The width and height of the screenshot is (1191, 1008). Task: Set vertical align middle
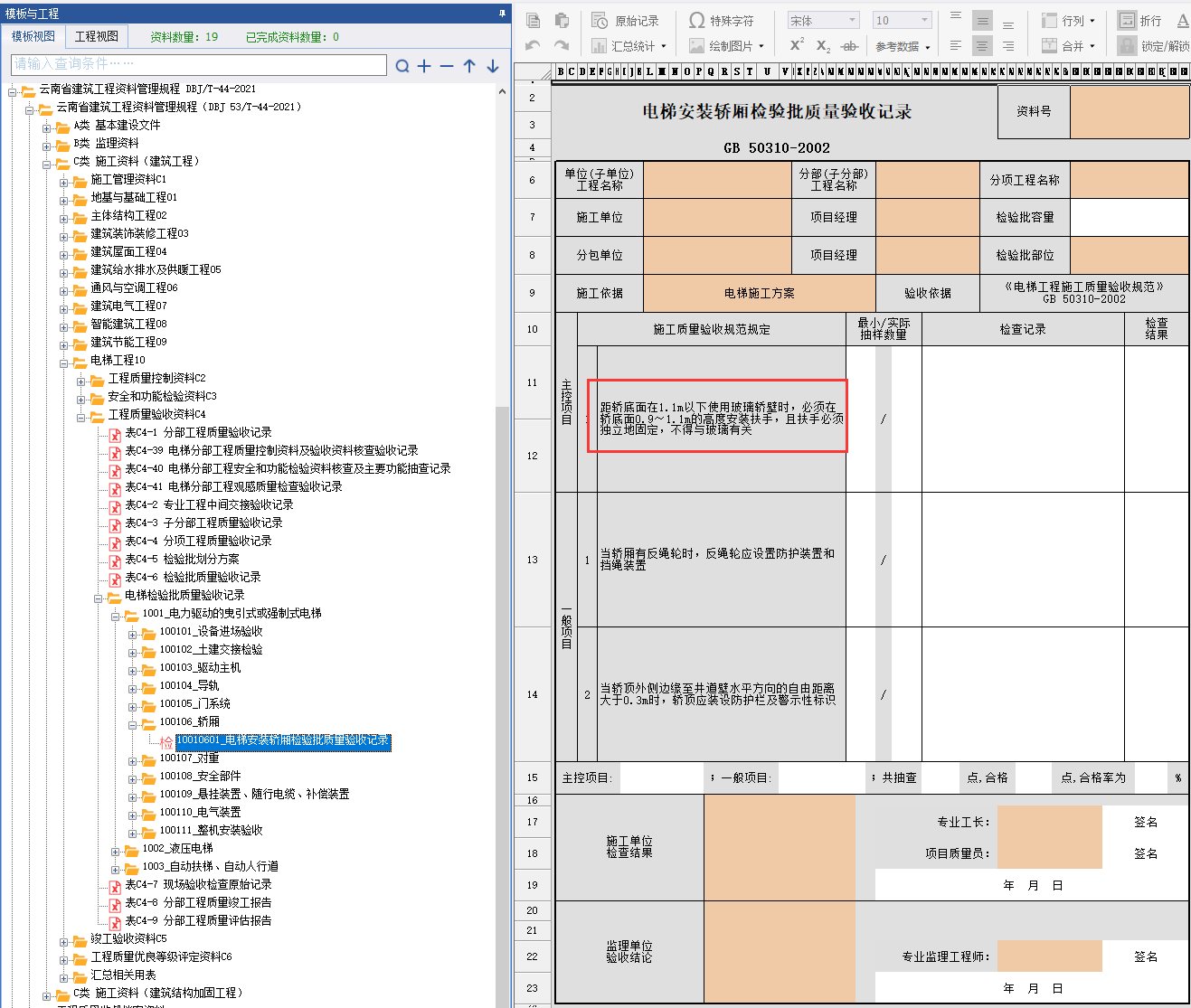tap(982, 20)
